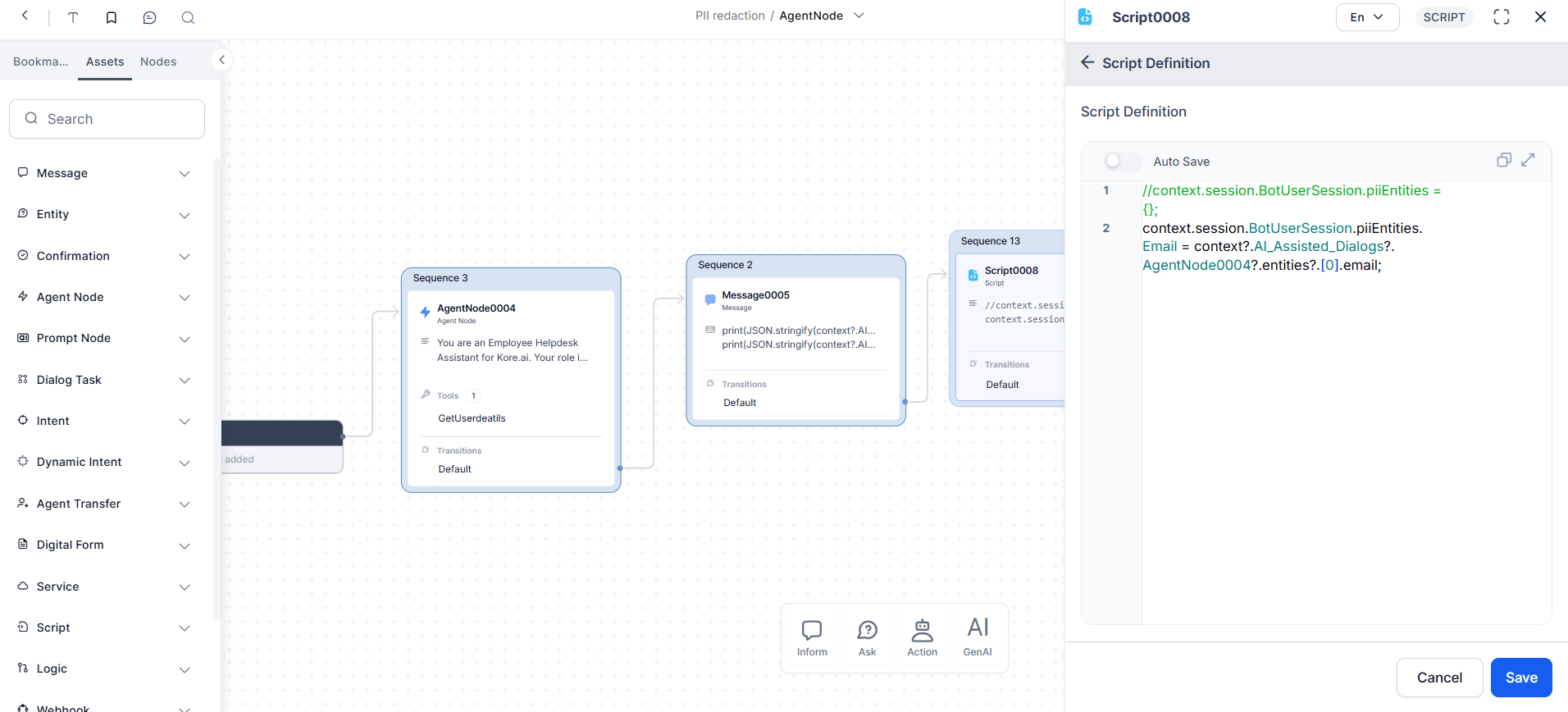This screenshot has width=1568, height=712.
Task: Click the Script asset icon in sidebar
Action: coord(23,627)
